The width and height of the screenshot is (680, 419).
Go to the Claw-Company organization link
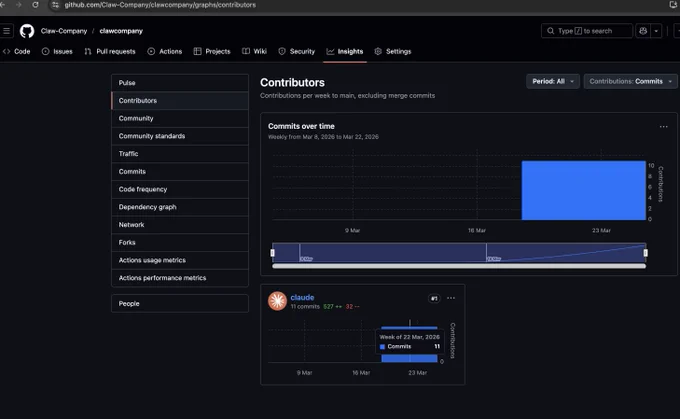[x=64, y=31]
